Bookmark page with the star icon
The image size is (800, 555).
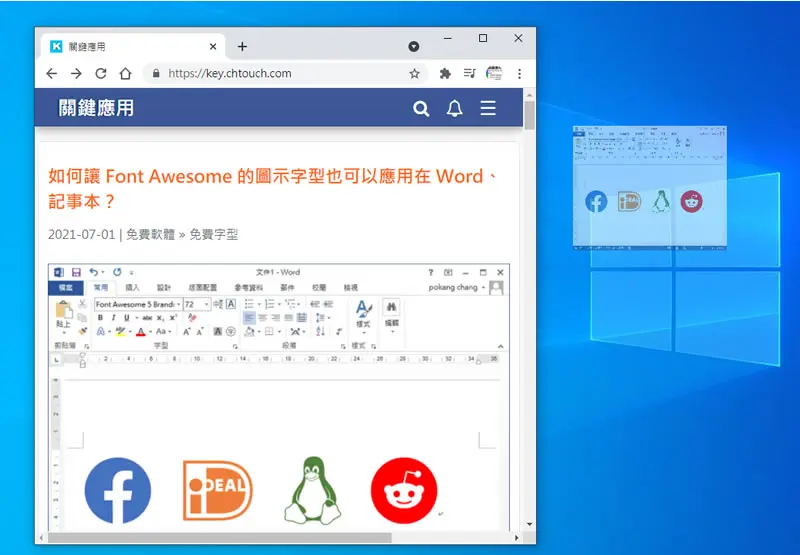(x=414, y=73)
